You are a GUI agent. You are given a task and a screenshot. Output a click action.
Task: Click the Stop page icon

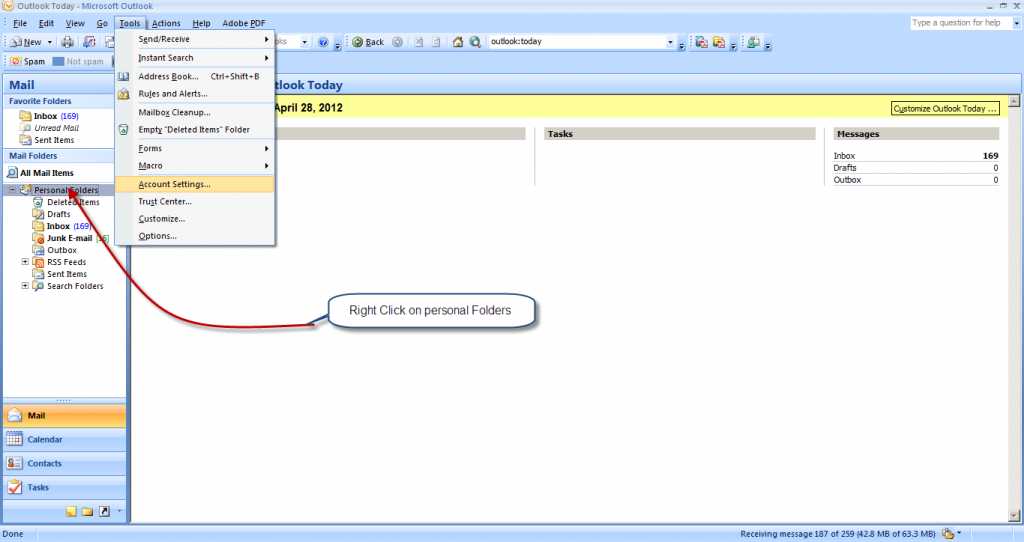(419, 42)
